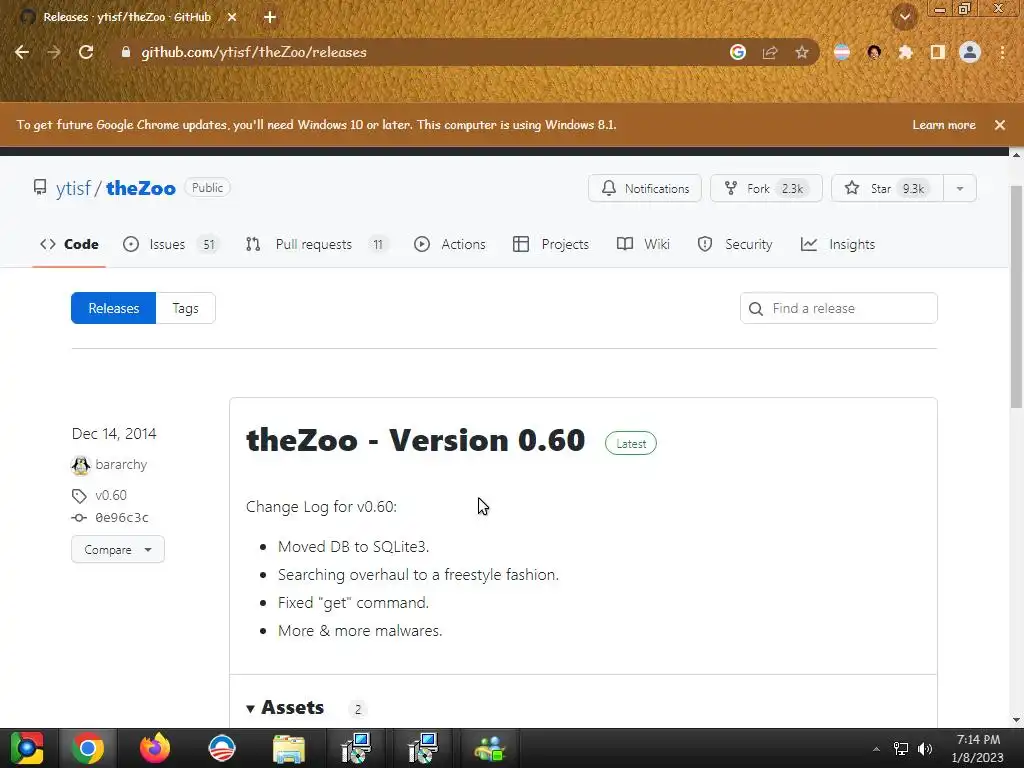Click the address bar URL
The image size is (1024, 768).
click(254, 52)
